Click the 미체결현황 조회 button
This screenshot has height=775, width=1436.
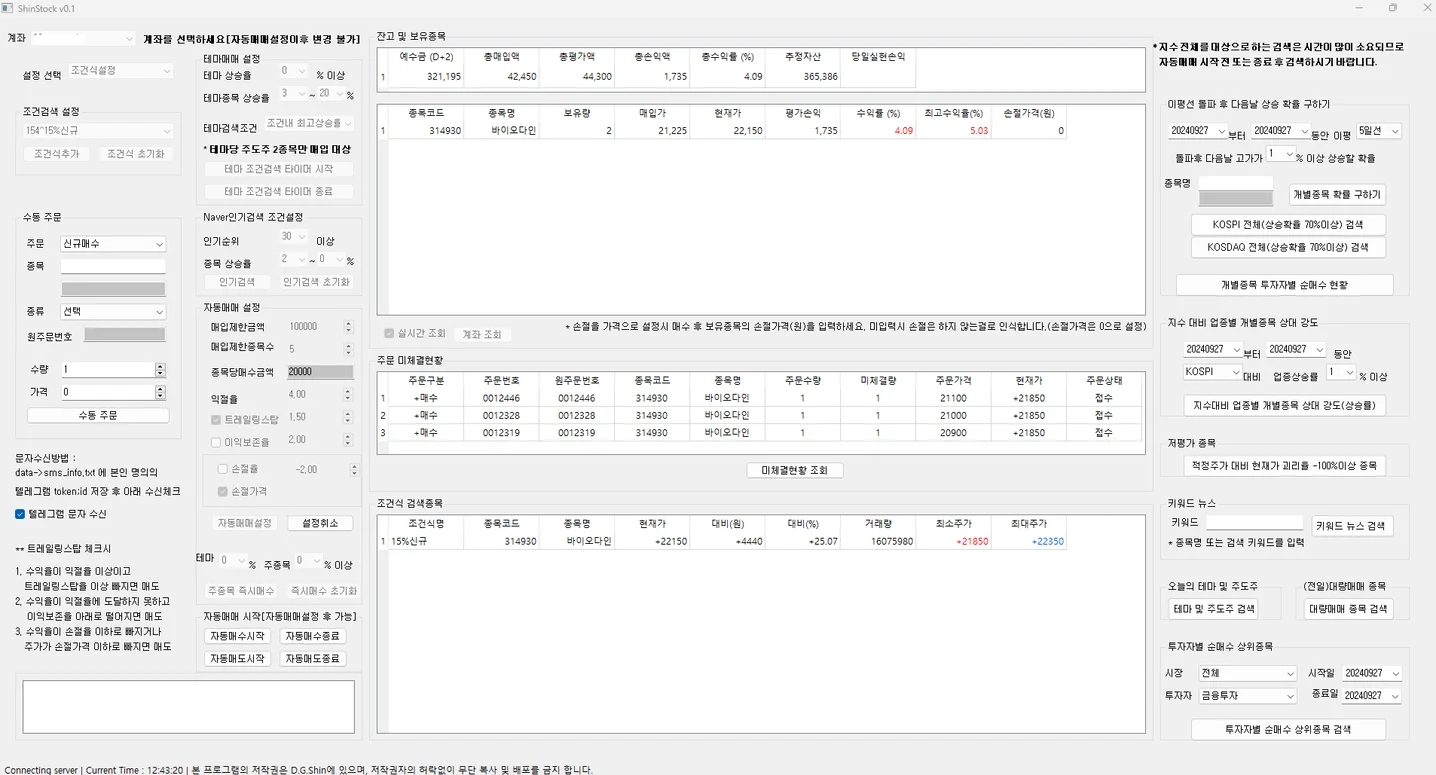pyautogui.click(x=795, y=470)
